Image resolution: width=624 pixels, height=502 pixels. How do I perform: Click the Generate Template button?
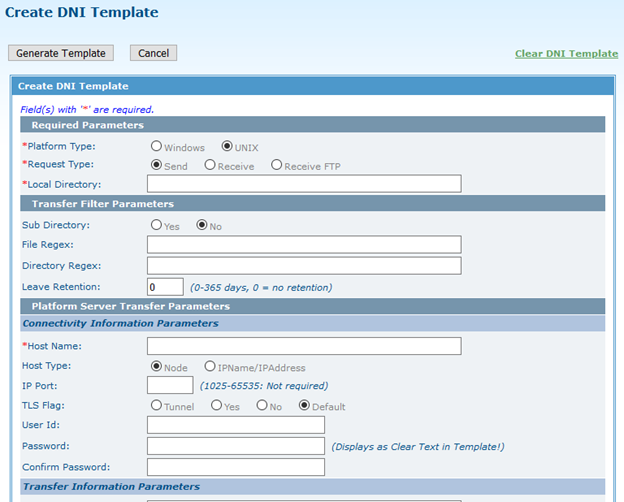click(61, 53)
